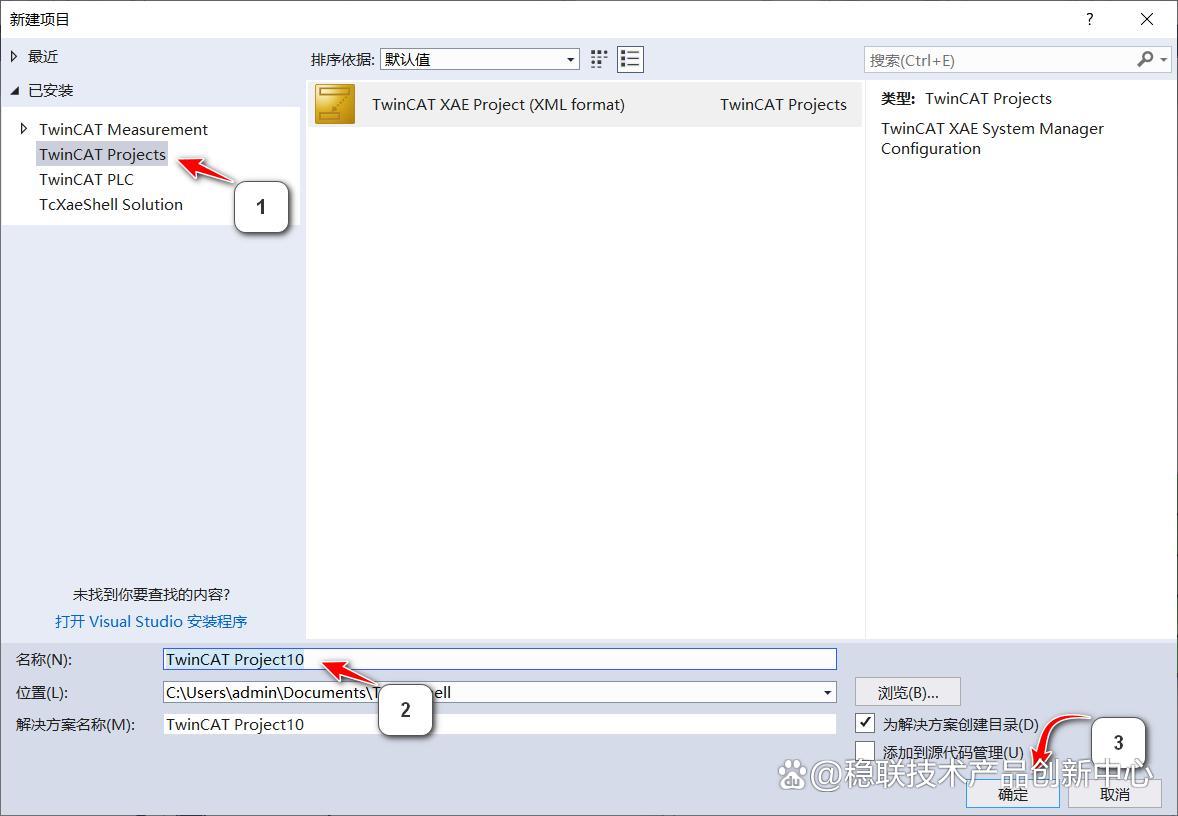Open the help question mark button
The width and height of the screenshot is (1178, 816).
pyautogui.click(x=1089, y=20)
